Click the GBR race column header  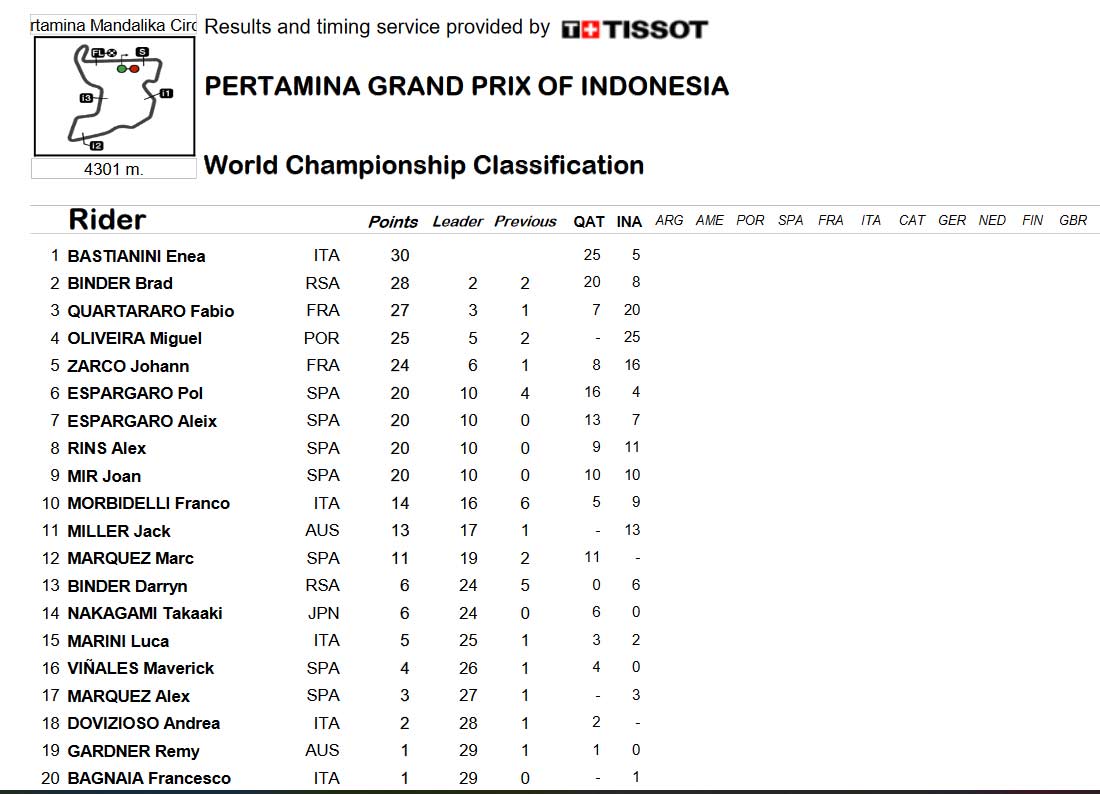[1073, 220]
